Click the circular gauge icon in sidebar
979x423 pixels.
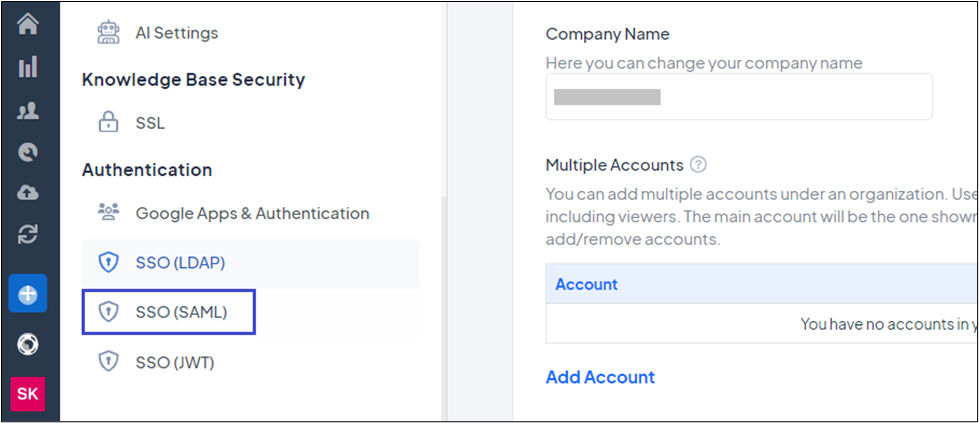click(28, 152)
